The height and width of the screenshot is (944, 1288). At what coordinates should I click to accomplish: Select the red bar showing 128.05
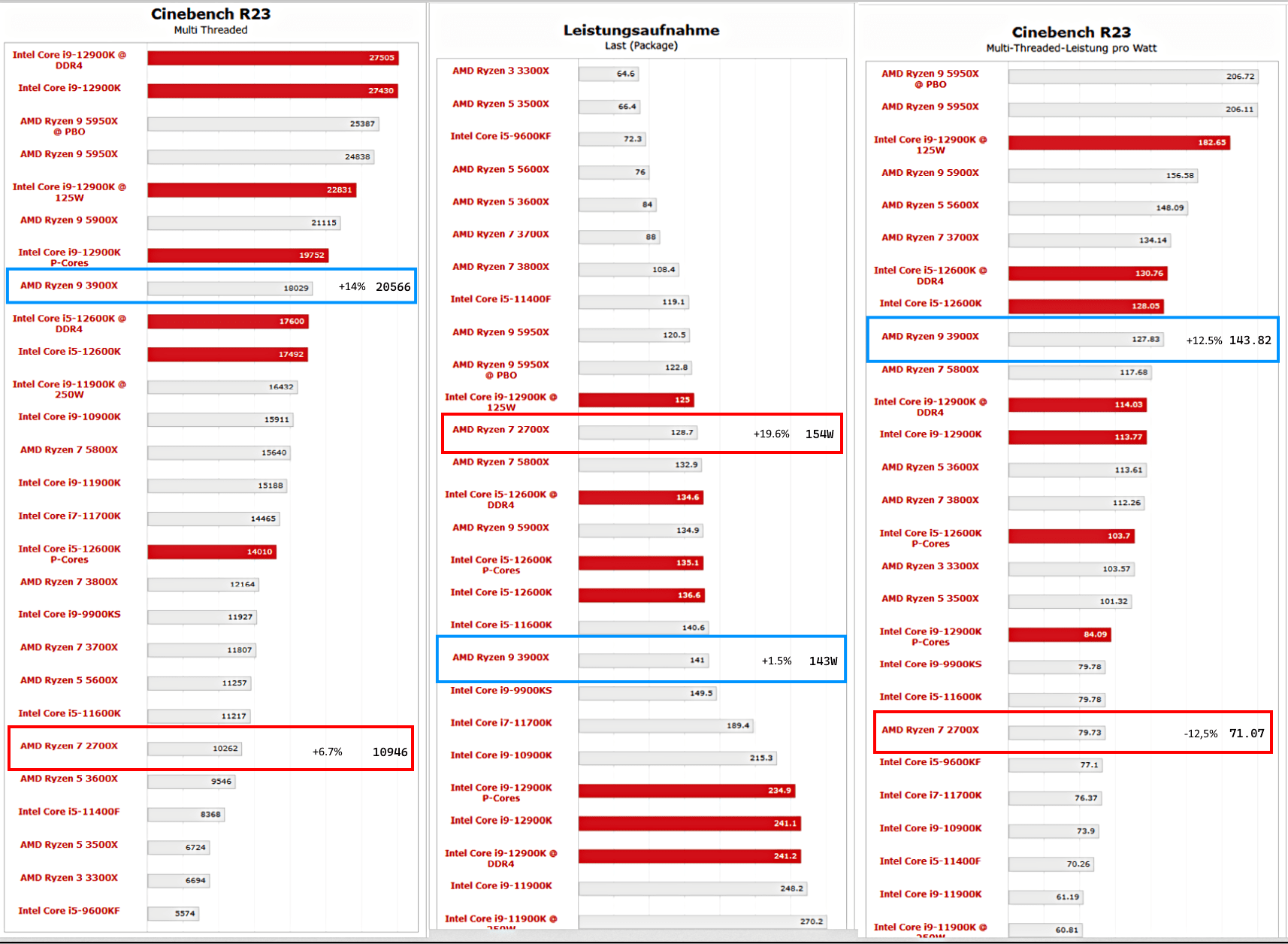pyautogui.click(x=1086, y=307)
